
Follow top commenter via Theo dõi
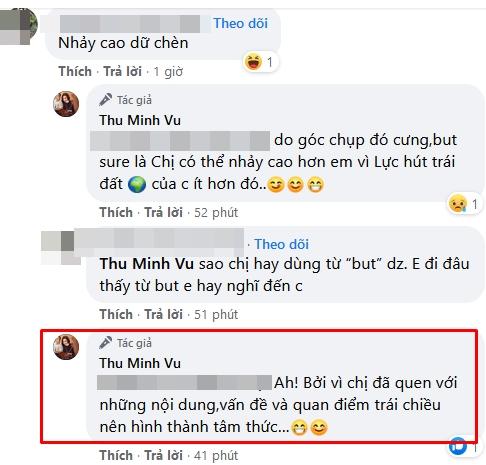point(240,23)
